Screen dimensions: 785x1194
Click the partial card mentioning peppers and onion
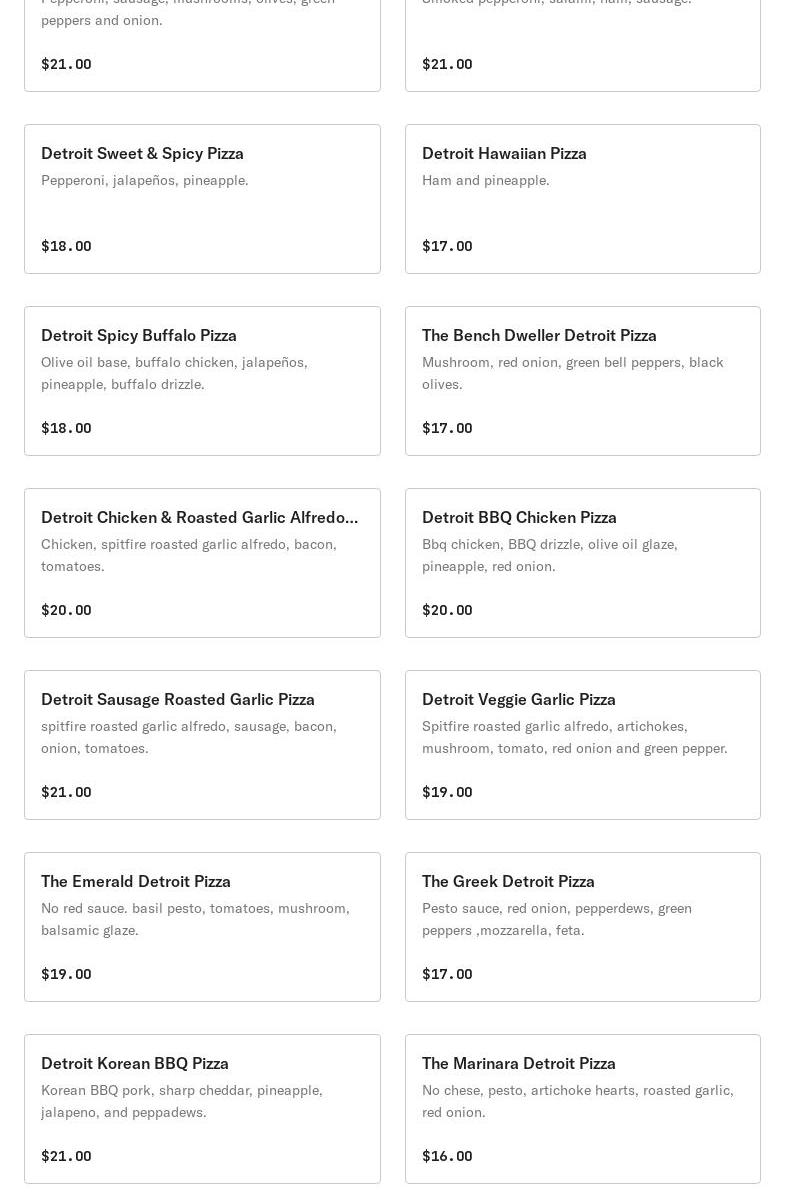[x=202, y=40]
